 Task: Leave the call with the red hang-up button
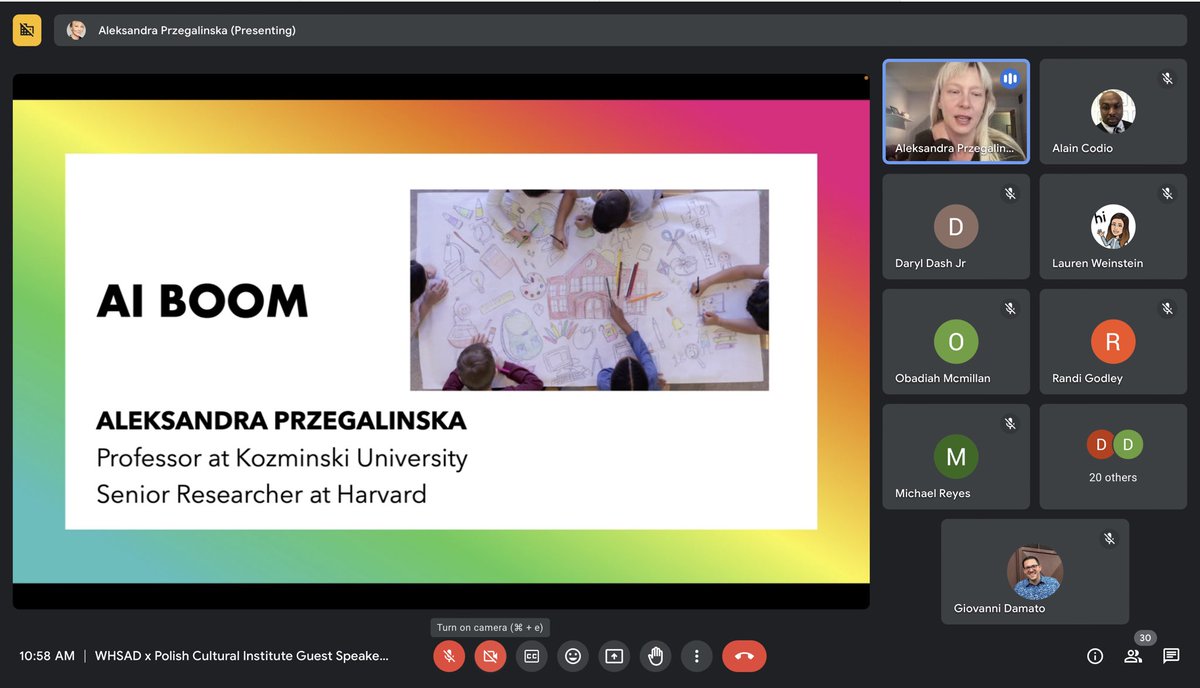744,656
